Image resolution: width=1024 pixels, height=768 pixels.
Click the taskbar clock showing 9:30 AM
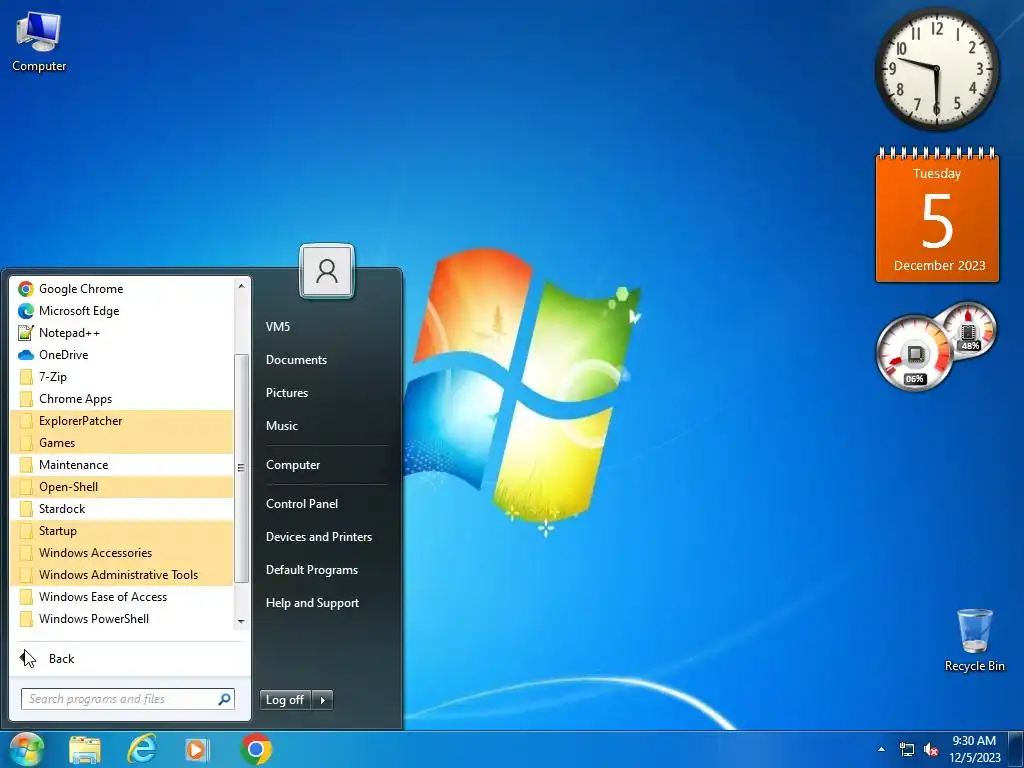(x=974, y=749)
